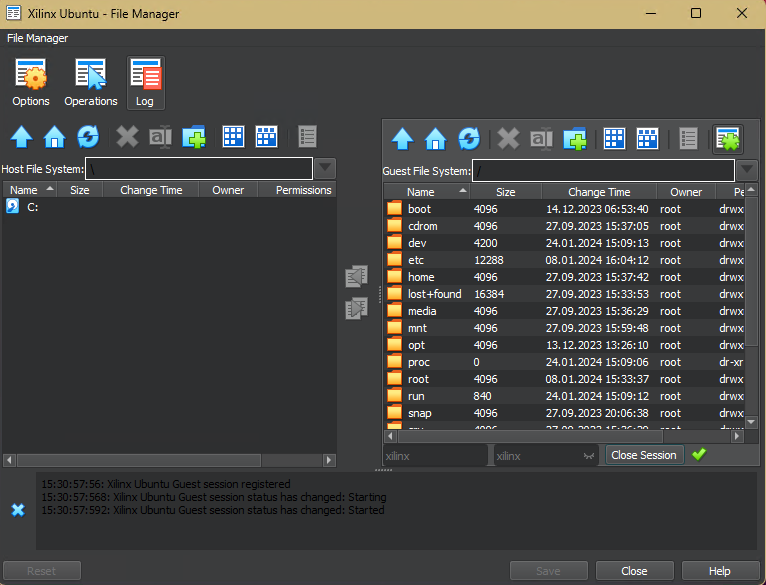This screenshot has height=585, width=766.
Task: Refresh the guest file system listing
Action: click(x=469, y=139)
